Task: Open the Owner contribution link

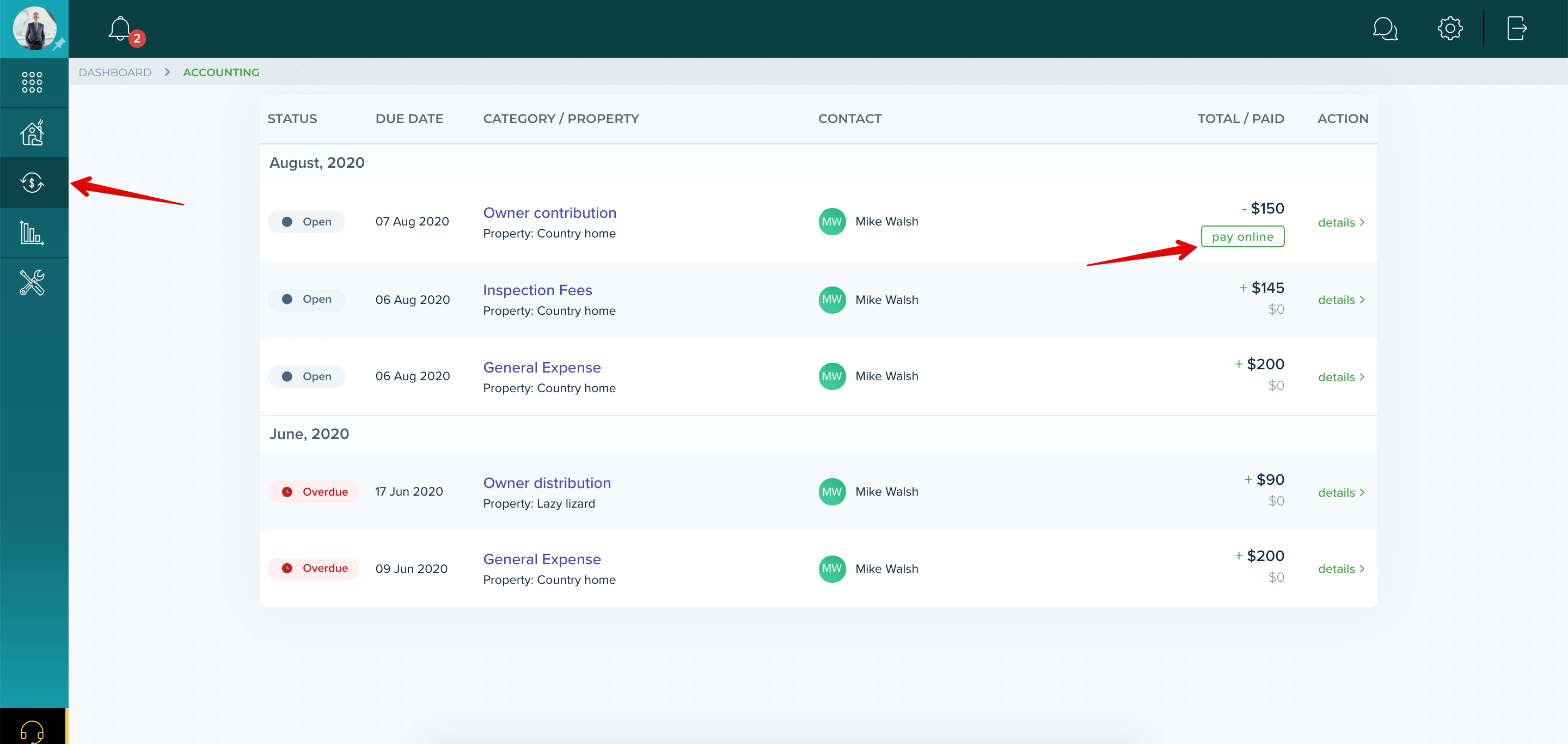Action: point(550,212)
